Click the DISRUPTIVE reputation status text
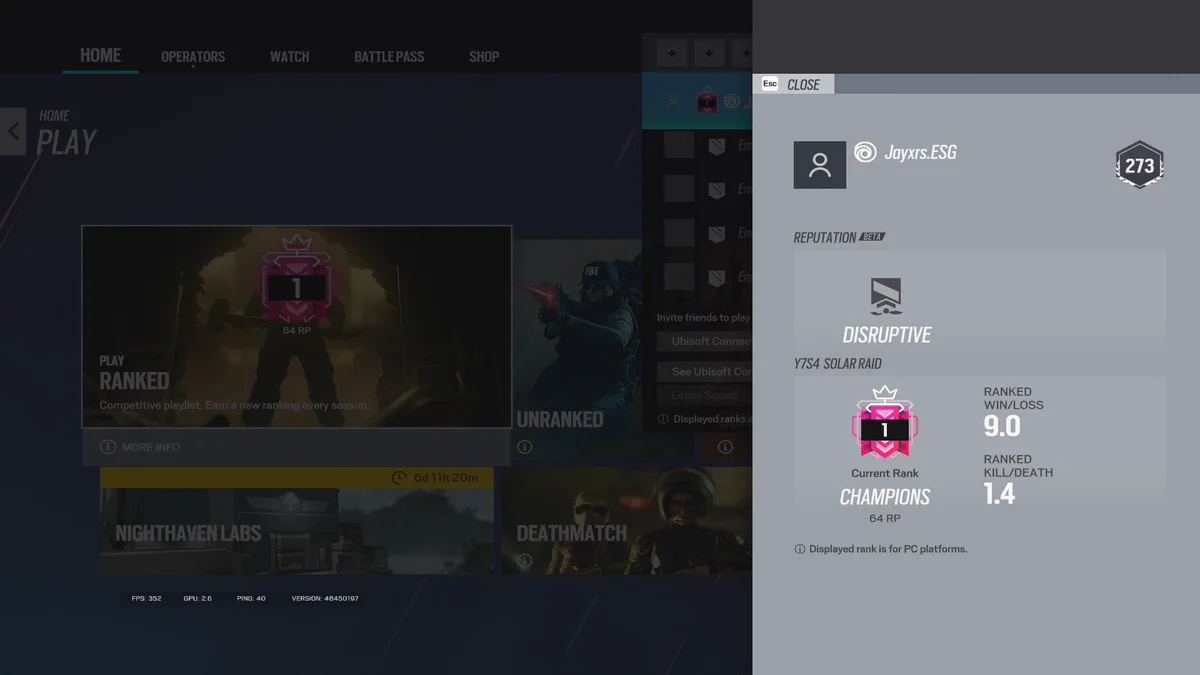1200x675 pixels. pos(886,335)
